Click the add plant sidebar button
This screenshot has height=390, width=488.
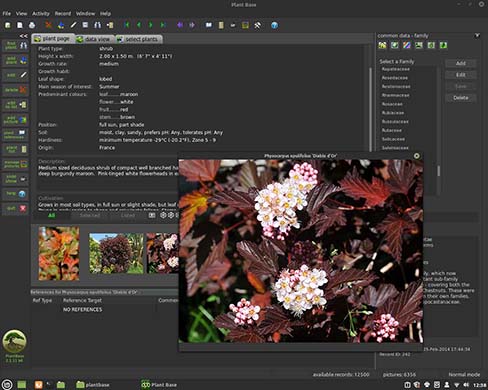[16, 60]
